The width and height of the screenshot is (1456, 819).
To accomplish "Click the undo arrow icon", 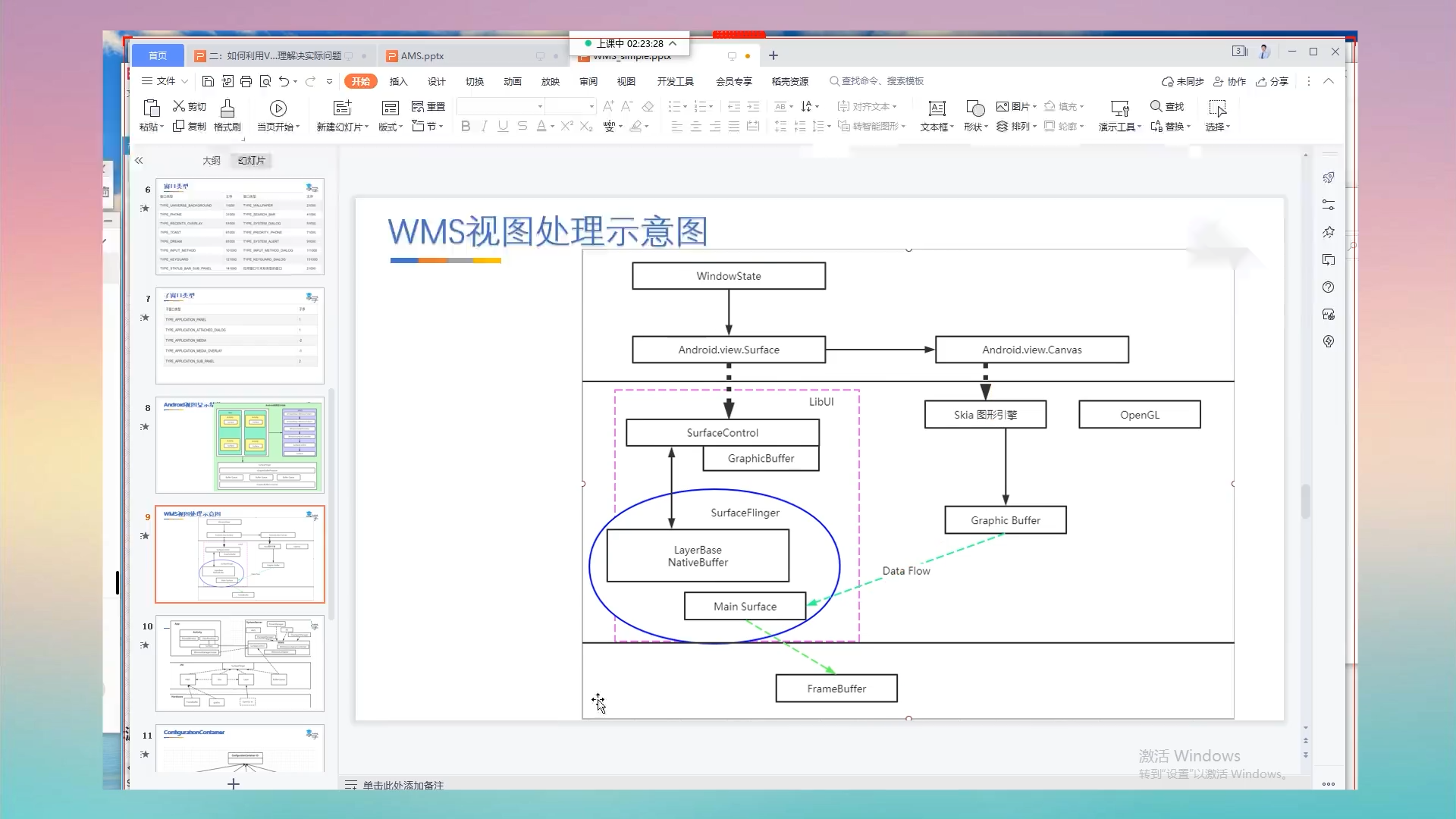I will tap(284, 81).
